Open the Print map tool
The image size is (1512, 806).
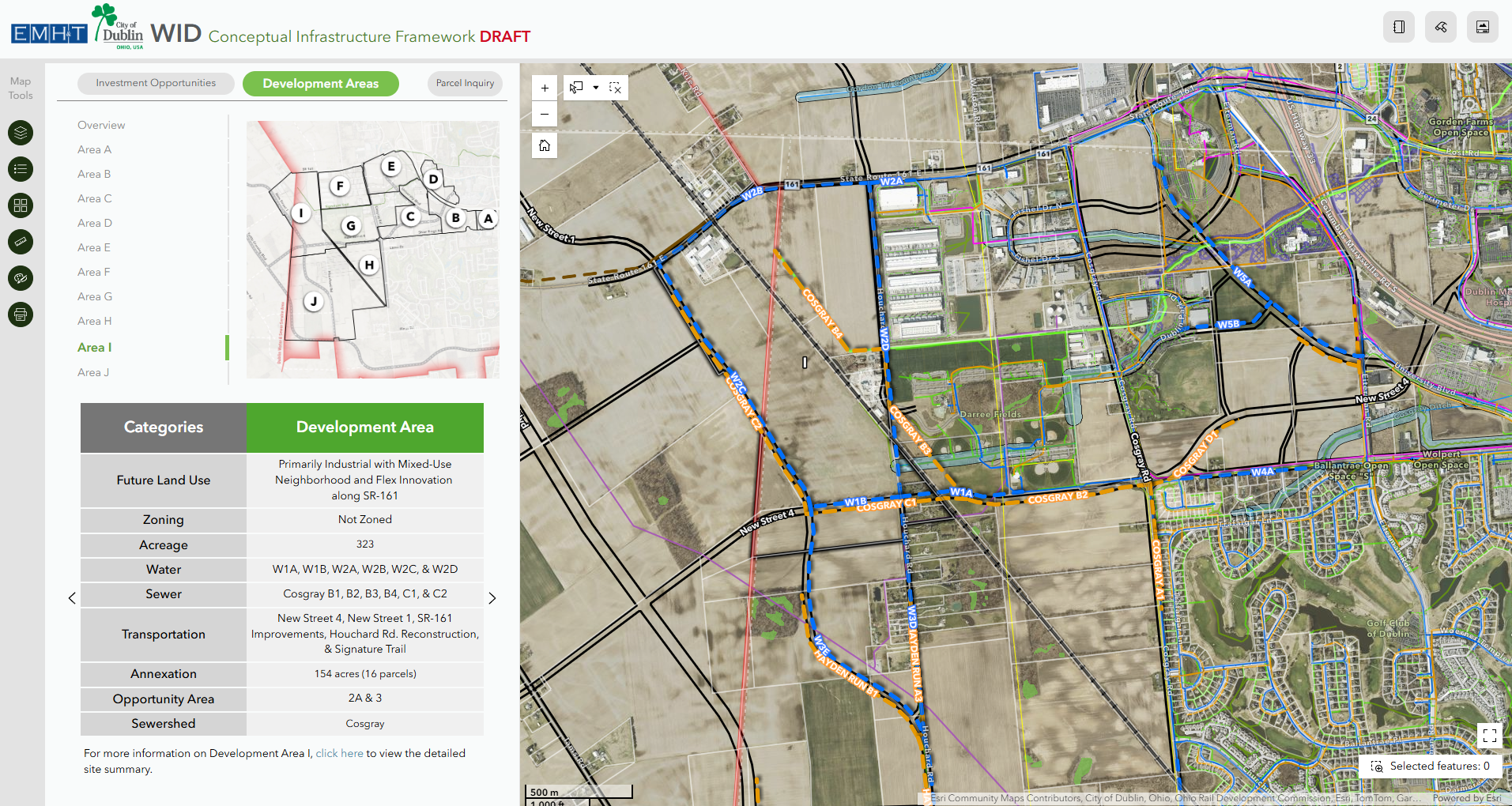[x=21, y=314]
